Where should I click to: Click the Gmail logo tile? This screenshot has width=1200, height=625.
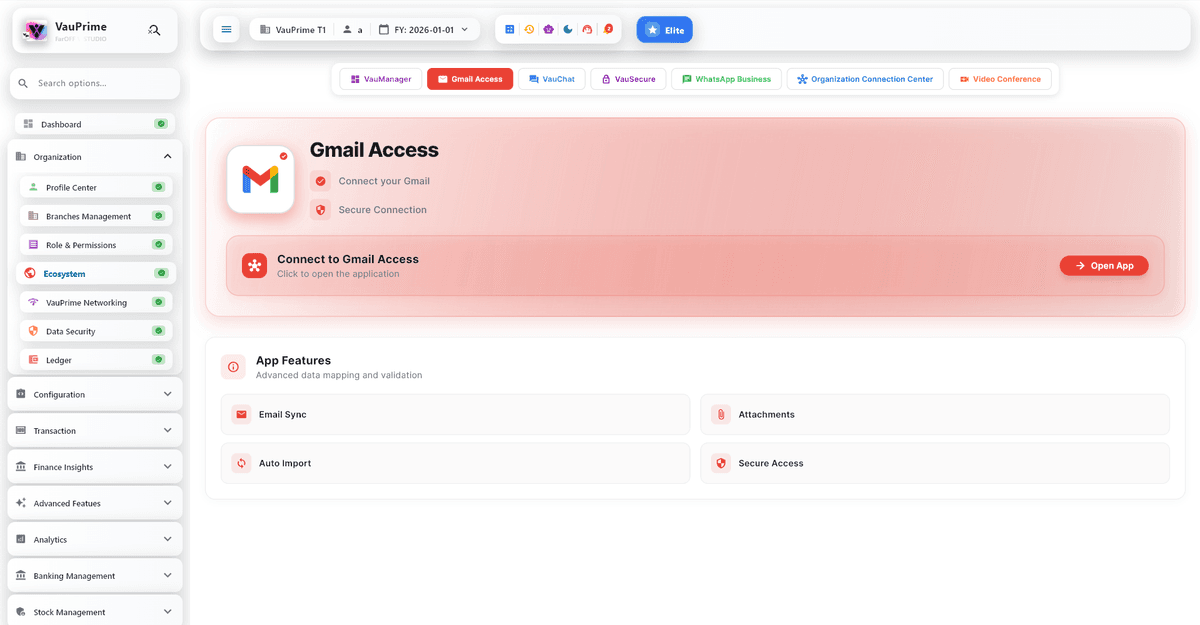tap(260, 179)
